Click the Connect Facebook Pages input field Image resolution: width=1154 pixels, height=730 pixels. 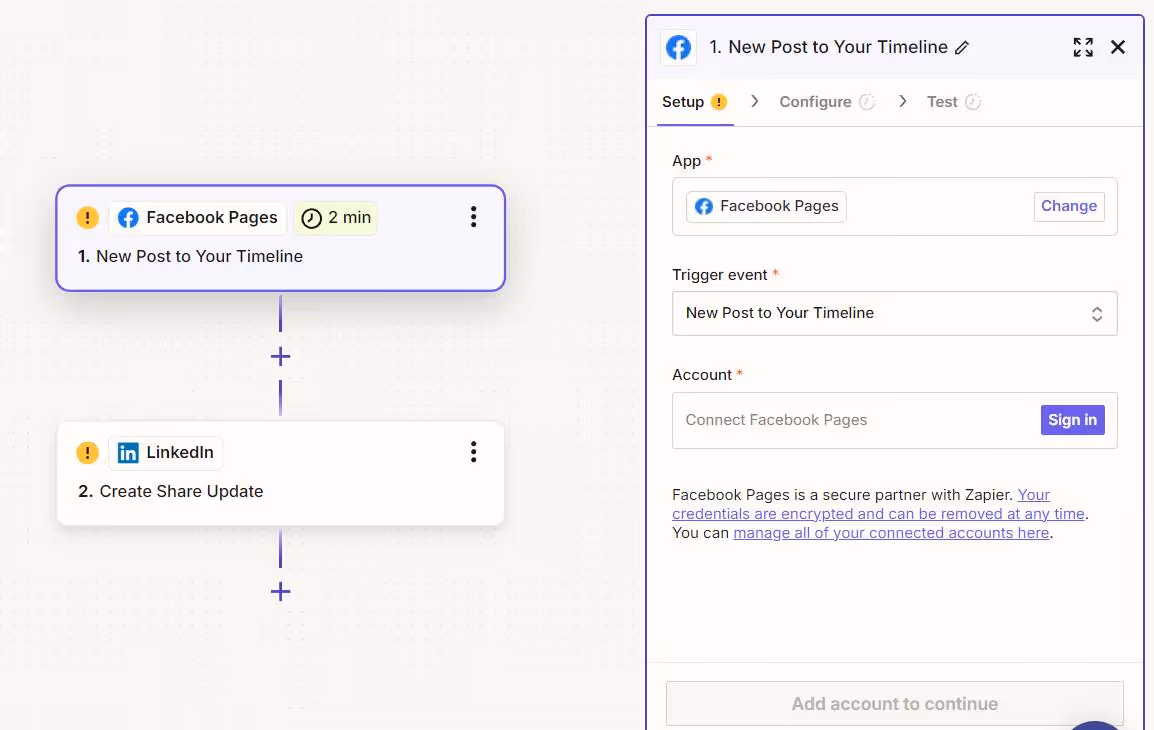850,419
